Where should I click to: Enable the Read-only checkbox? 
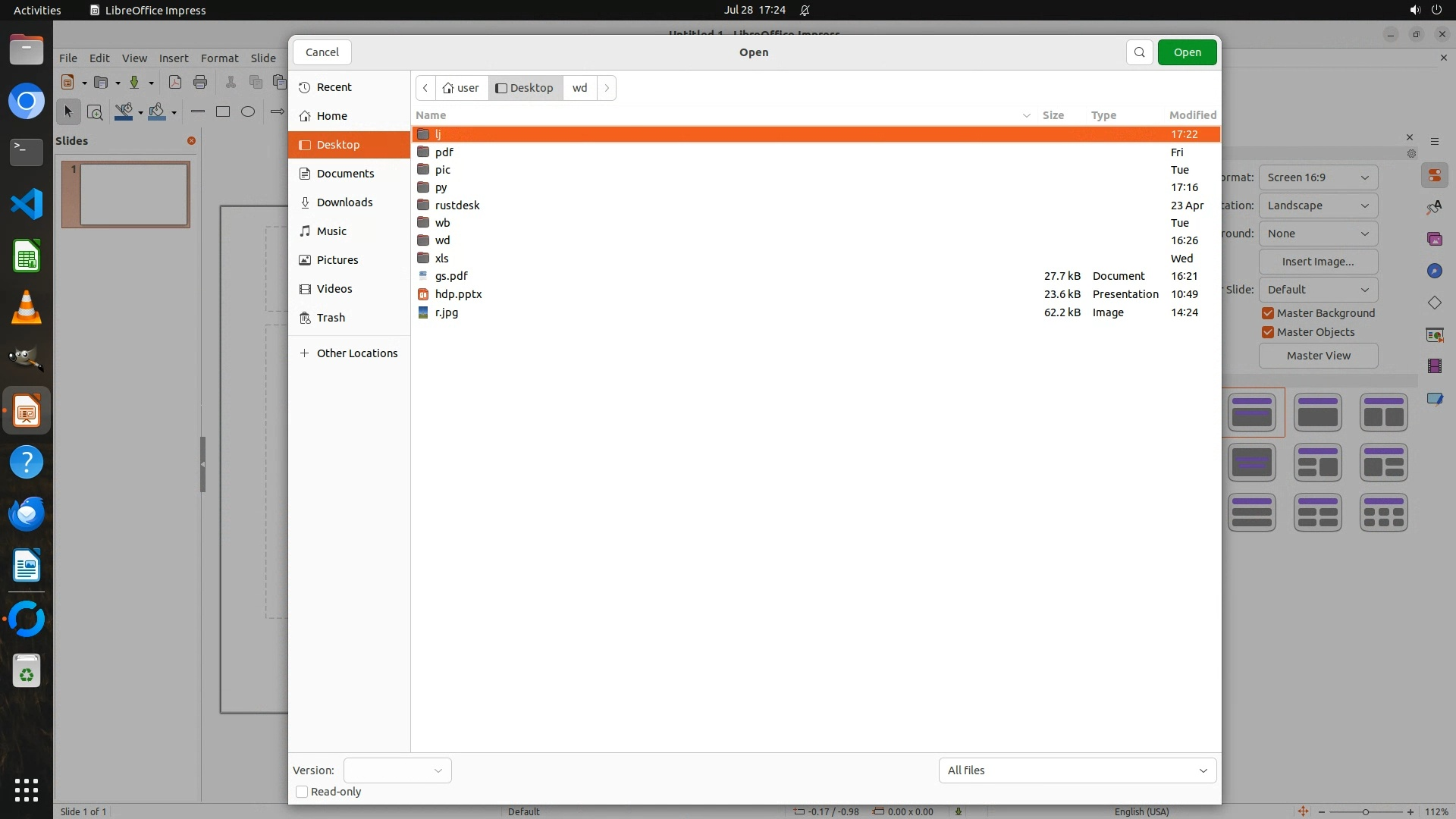[302, 792]
